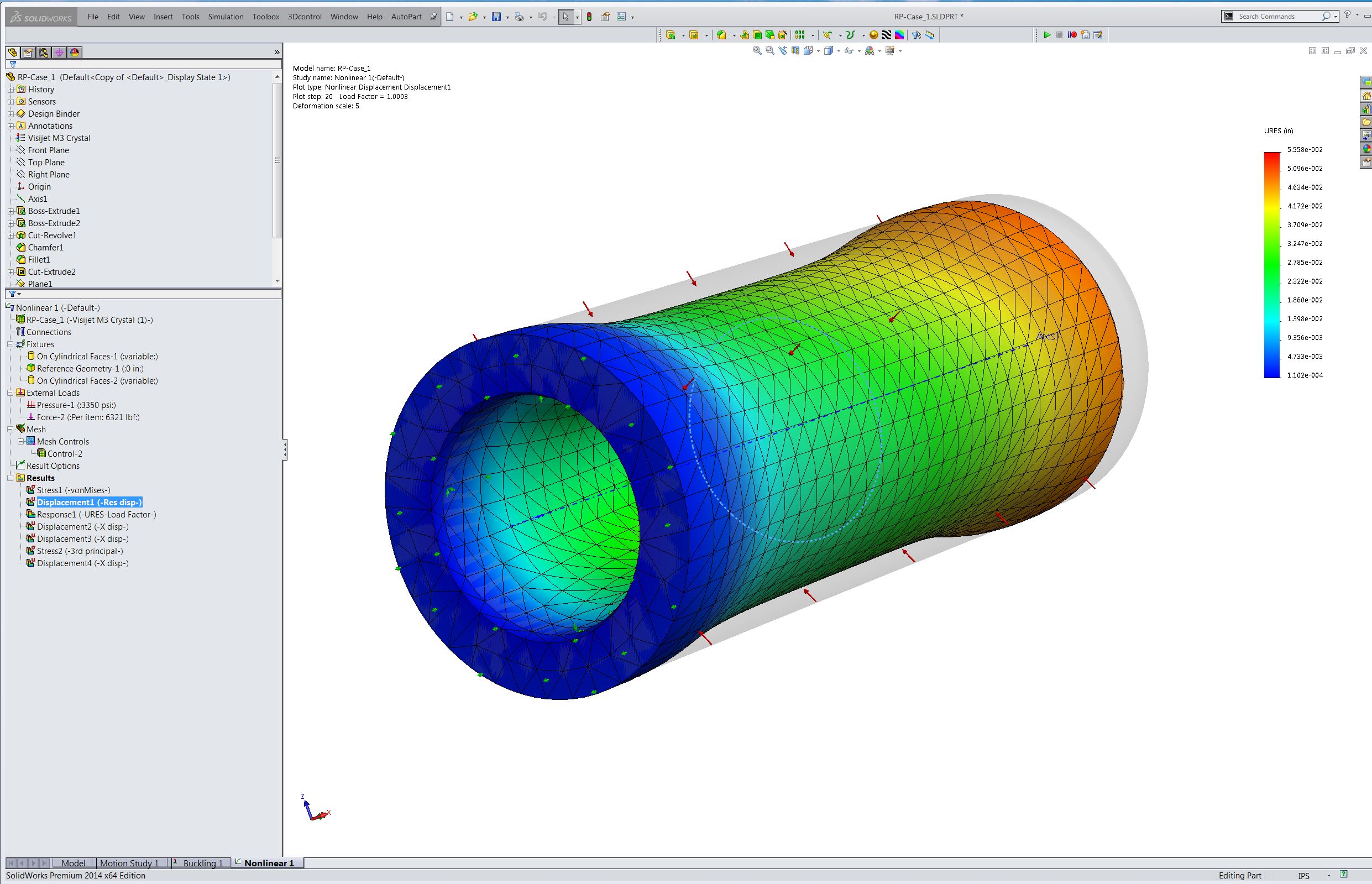This screenshot has width=1372, height=884.
Task: Open the File menu
Action: (x=93, y=17)
